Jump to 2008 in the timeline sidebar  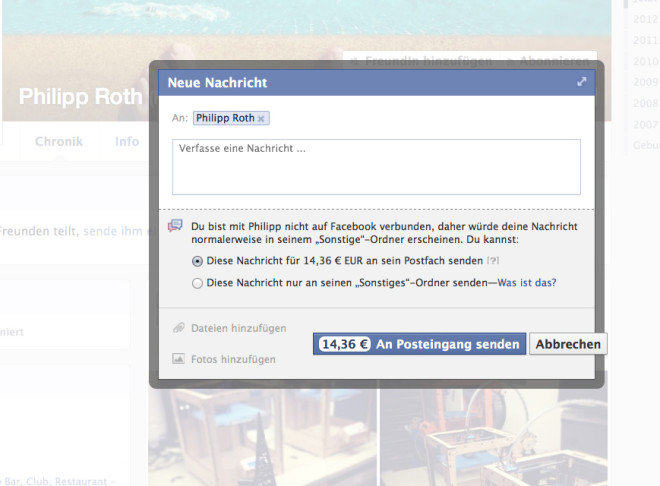click(646, 103)
